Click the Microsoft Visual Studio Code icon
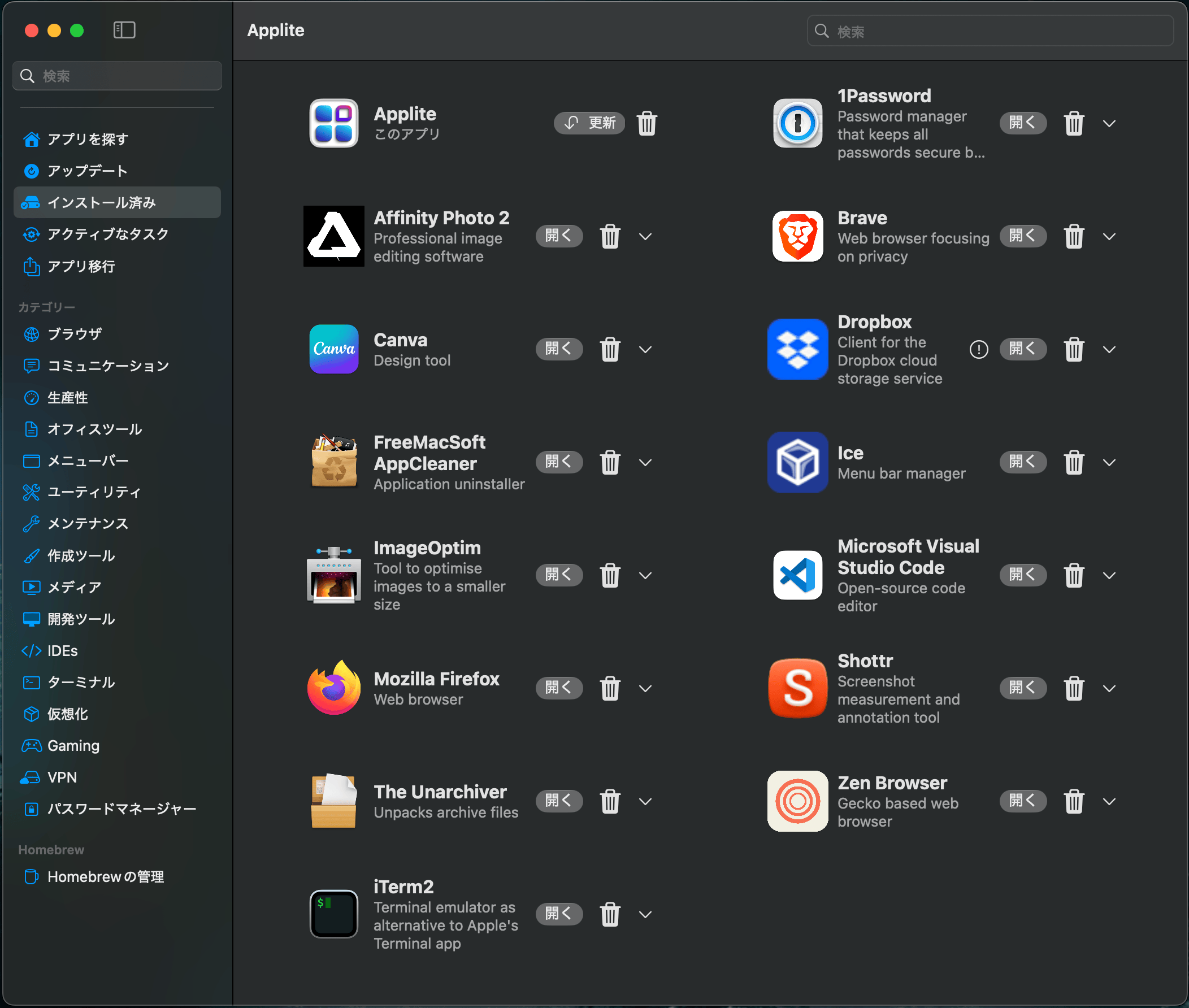Image resolution: width=1189 pixels, height=1008 pixels. pyautogui.click(x=797, y=575)
